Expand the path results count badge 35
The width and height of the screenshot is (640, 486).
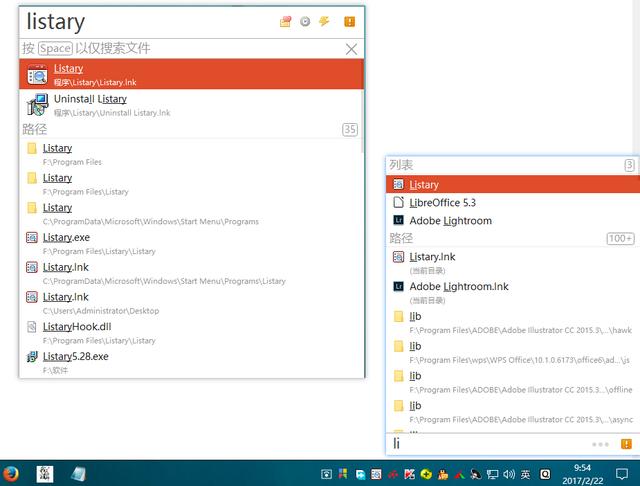coord(350,129)
